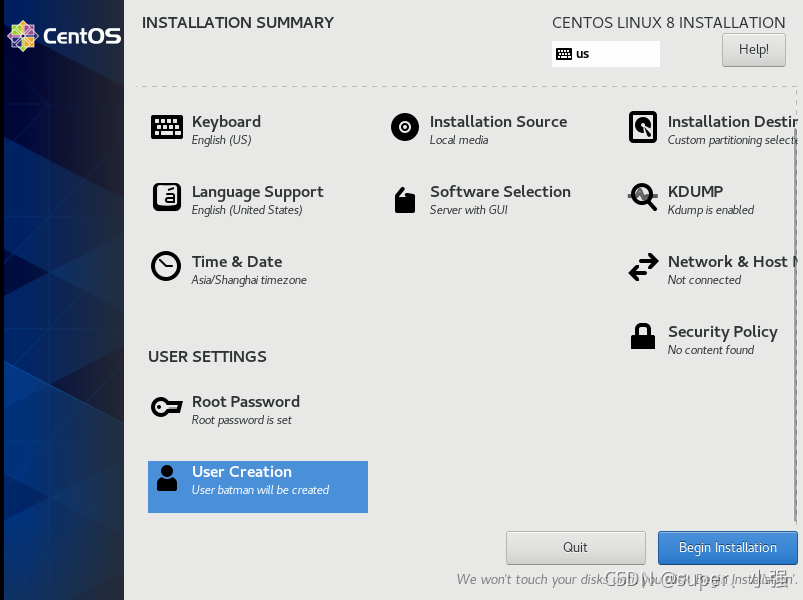Click 'Kdump is enabled' text
This screenshot has width=803, height=600.
[x=711, y=210]
